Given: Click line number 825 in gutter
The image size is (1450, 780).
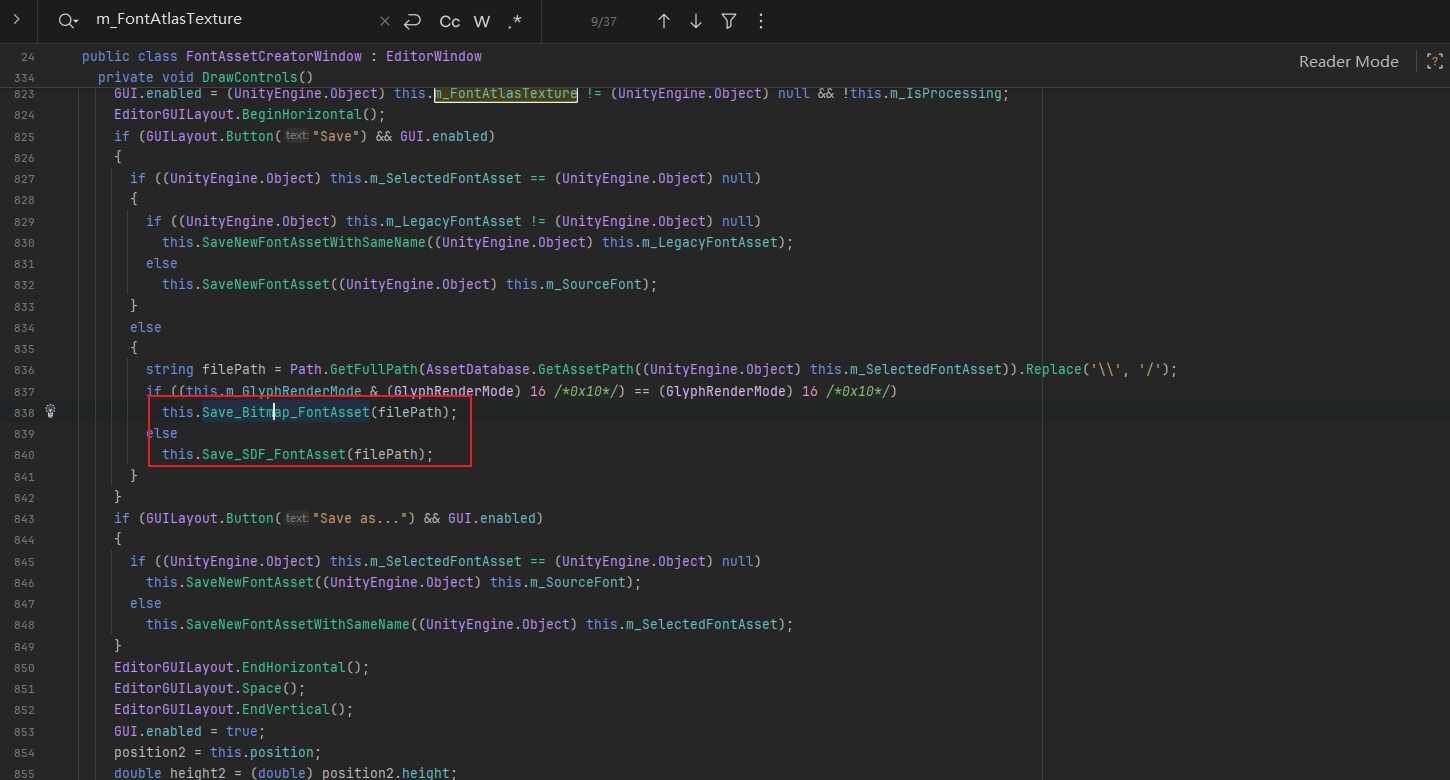Looking at the screenshot, I should tap(25, 136).
